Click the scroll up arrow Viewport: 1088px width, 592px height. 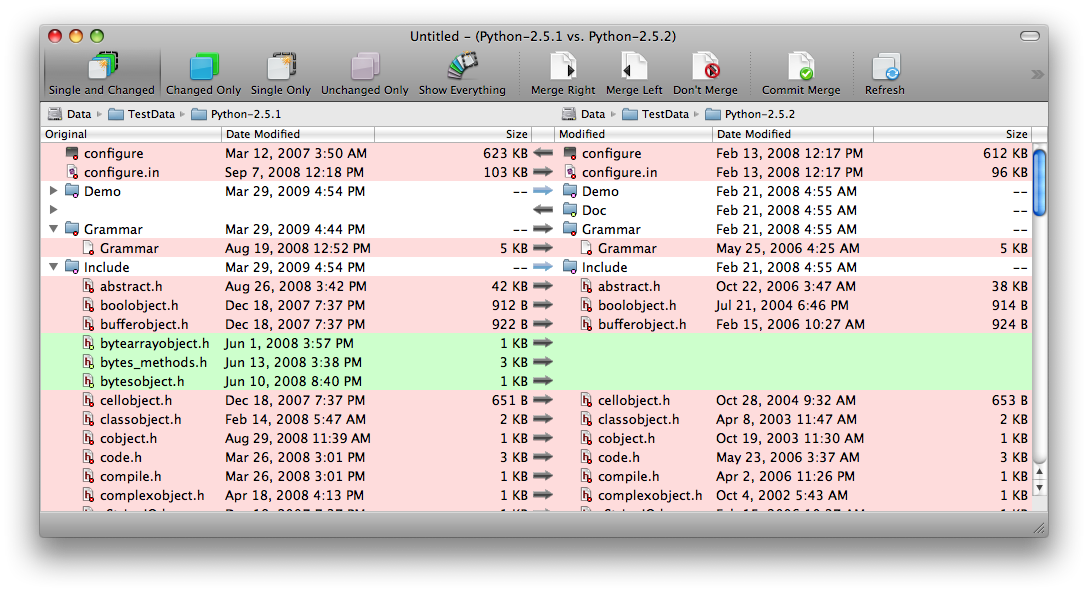(x=1039, y=471)
